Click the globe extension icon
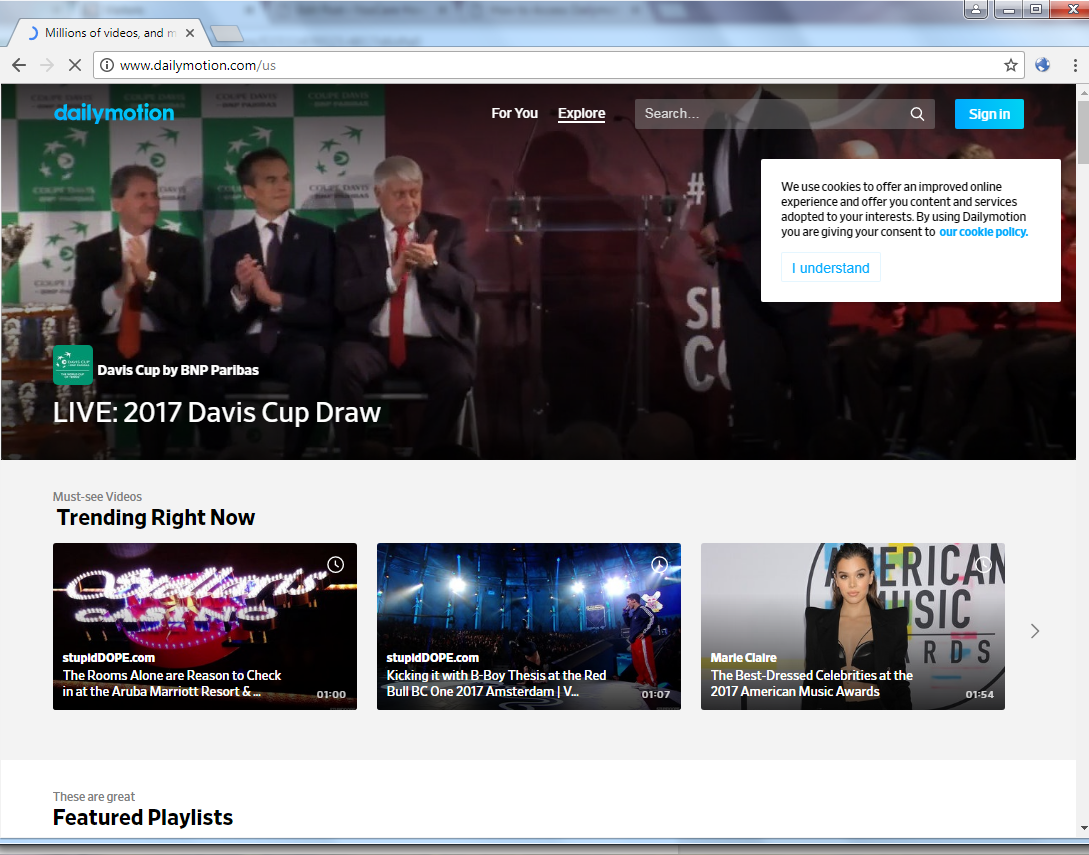The width and height of the screenshot is (1089, 855). point(1042,65)
